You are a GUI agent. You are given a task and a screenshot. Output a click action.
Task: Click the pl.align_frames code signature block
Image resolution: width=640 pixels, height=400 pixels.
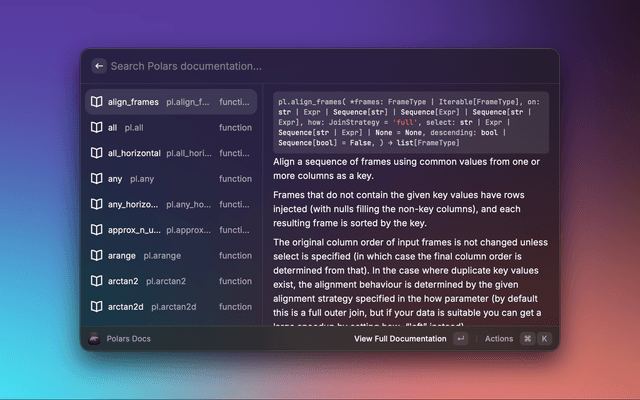pos(410,121)
